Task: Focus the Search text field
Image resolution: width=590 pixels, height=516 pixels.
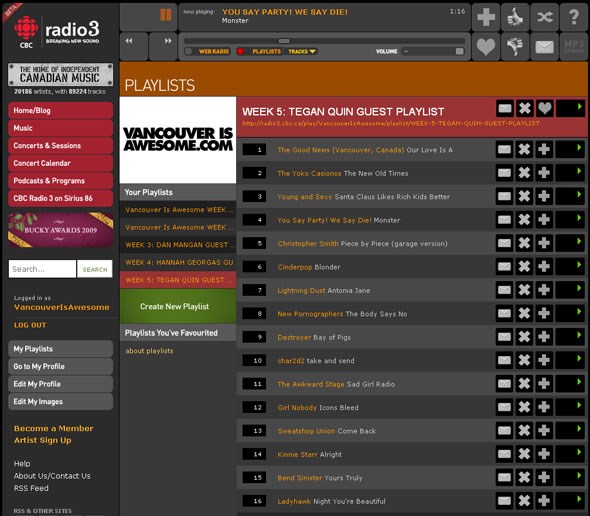Action: (42, 269)
